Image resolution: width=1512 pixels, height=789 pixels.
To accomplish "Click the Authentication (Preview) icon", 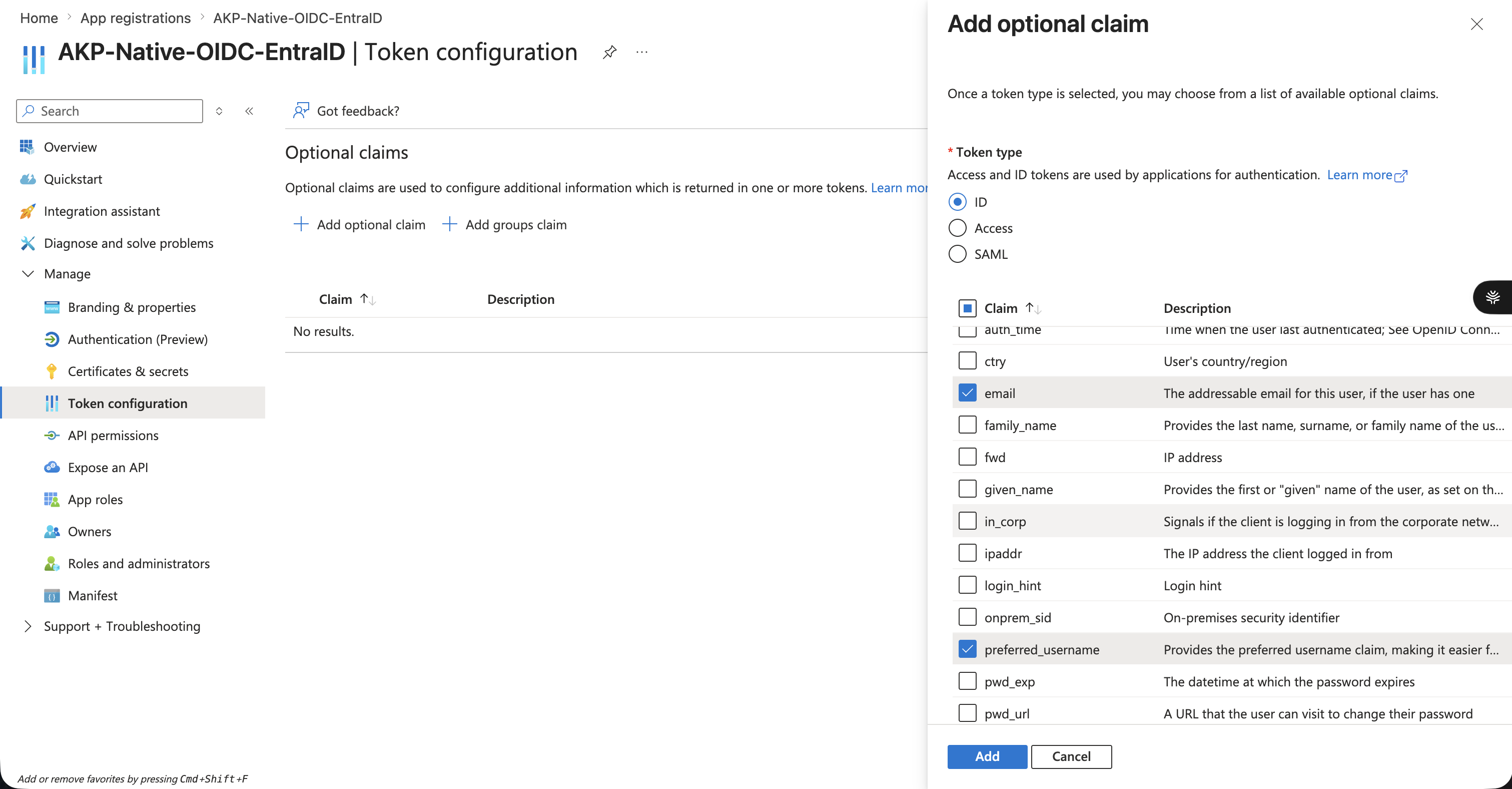I will pyautogui.click(x=52, y=339).
